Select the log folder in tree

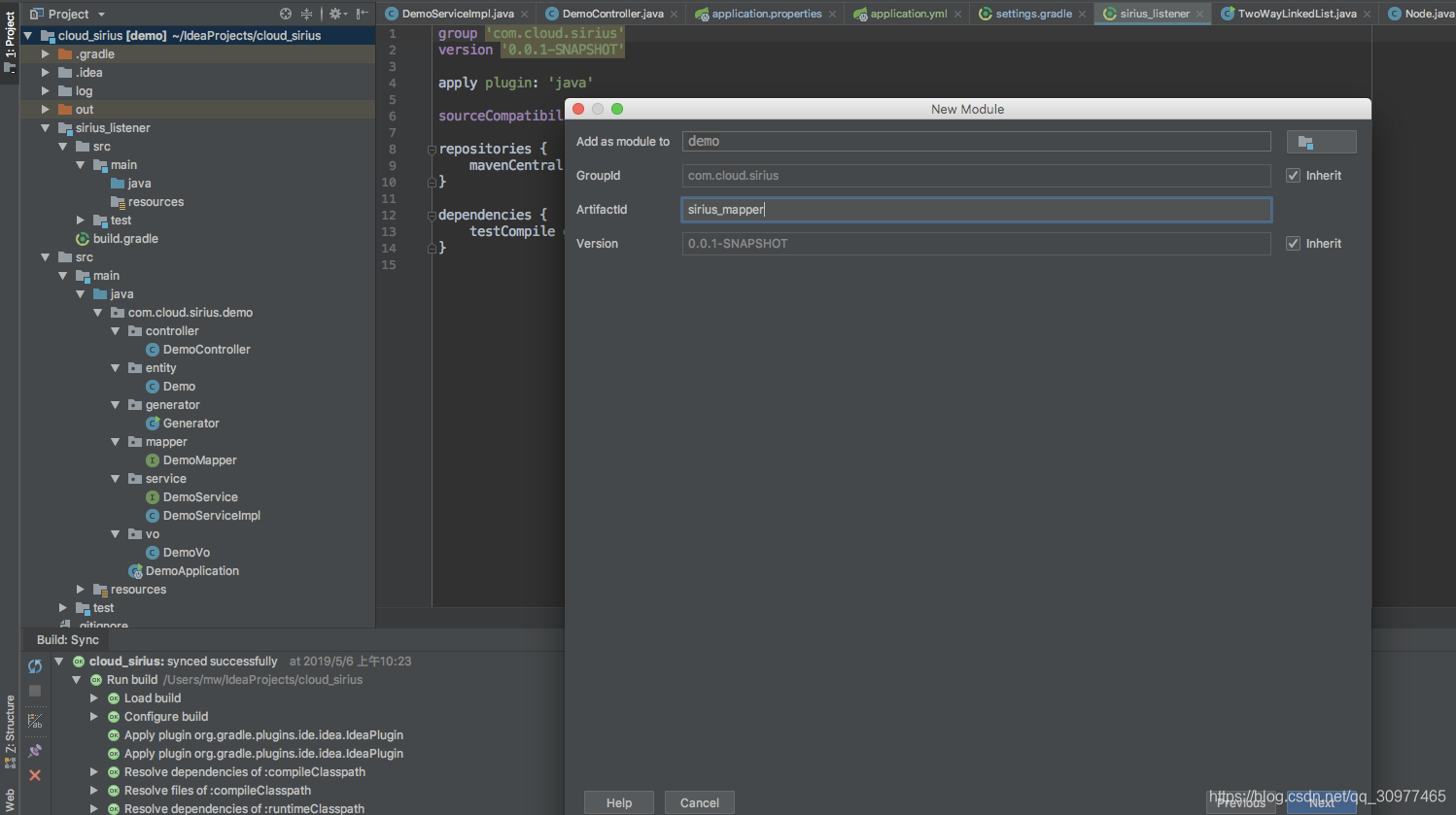84,91
